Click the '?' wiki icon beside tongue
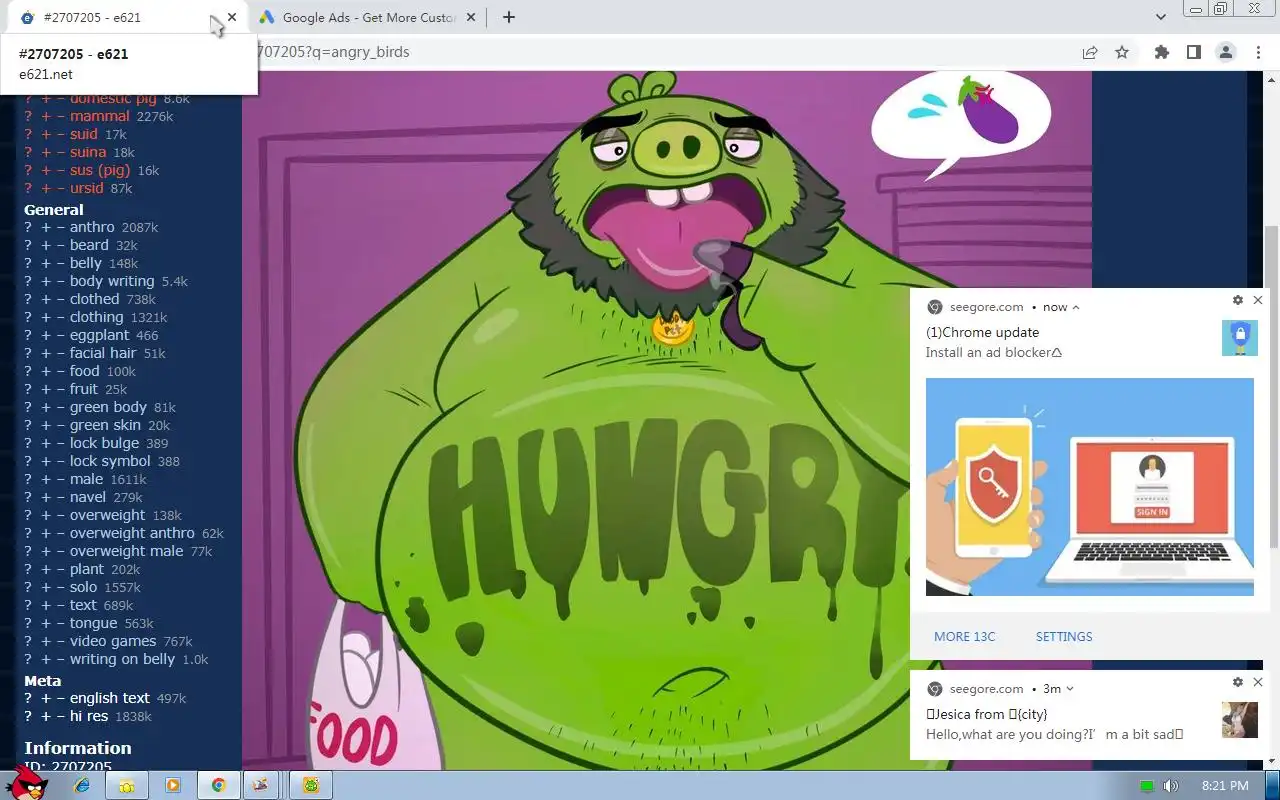 (x=28, y=623)
